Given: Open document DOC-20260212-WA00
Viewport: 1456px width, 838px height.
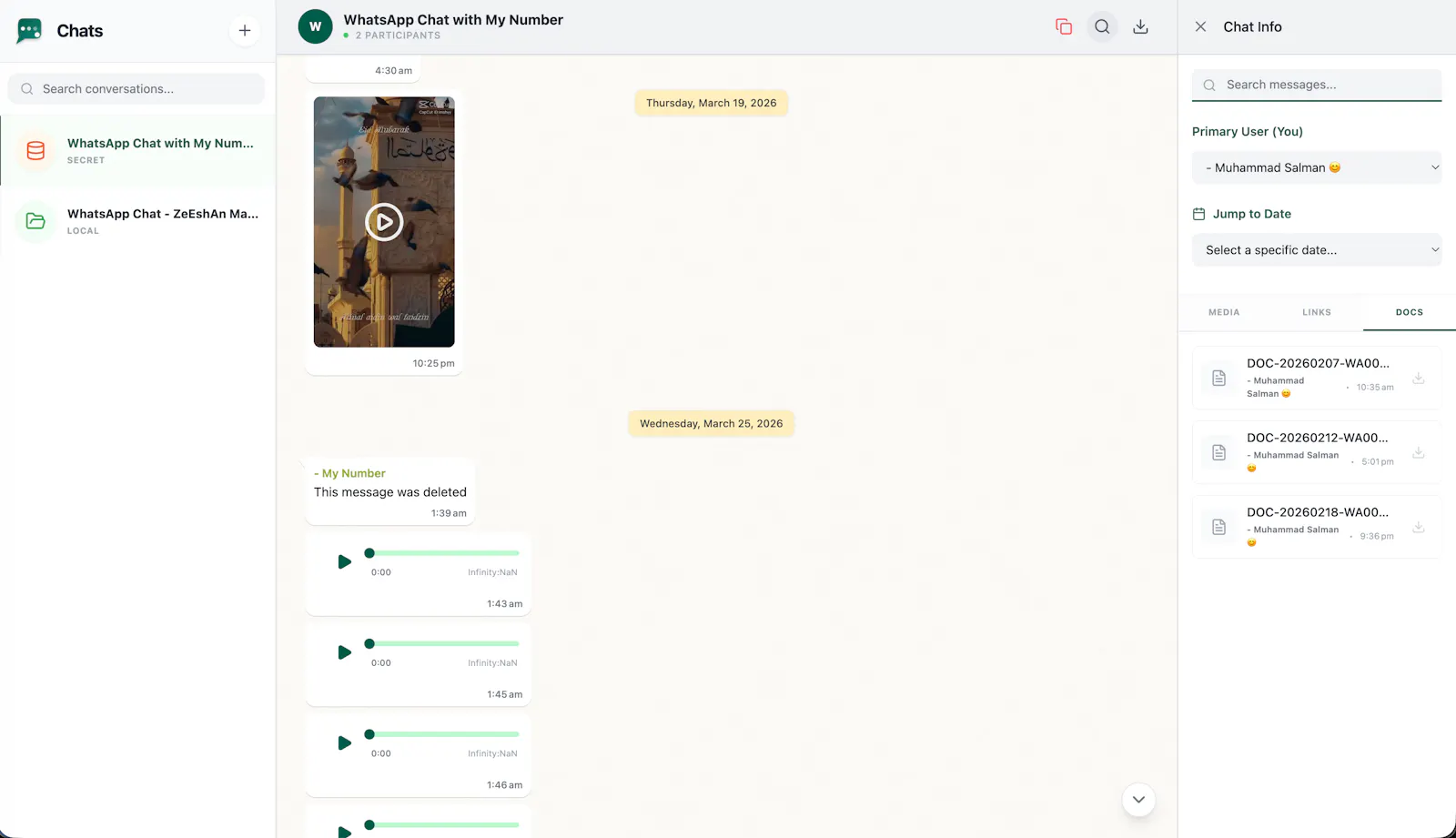Looking at the screenshot, I should tap(1317, 452).
